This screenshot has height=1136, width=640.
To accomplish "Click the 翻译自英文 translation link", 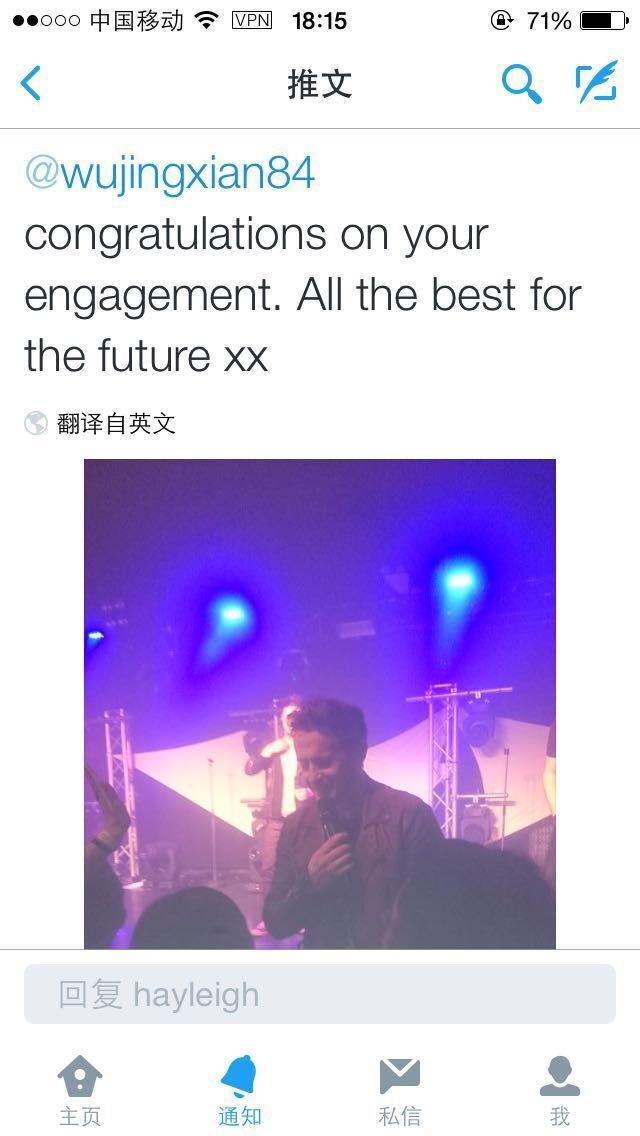I will (x=116, y=423).
